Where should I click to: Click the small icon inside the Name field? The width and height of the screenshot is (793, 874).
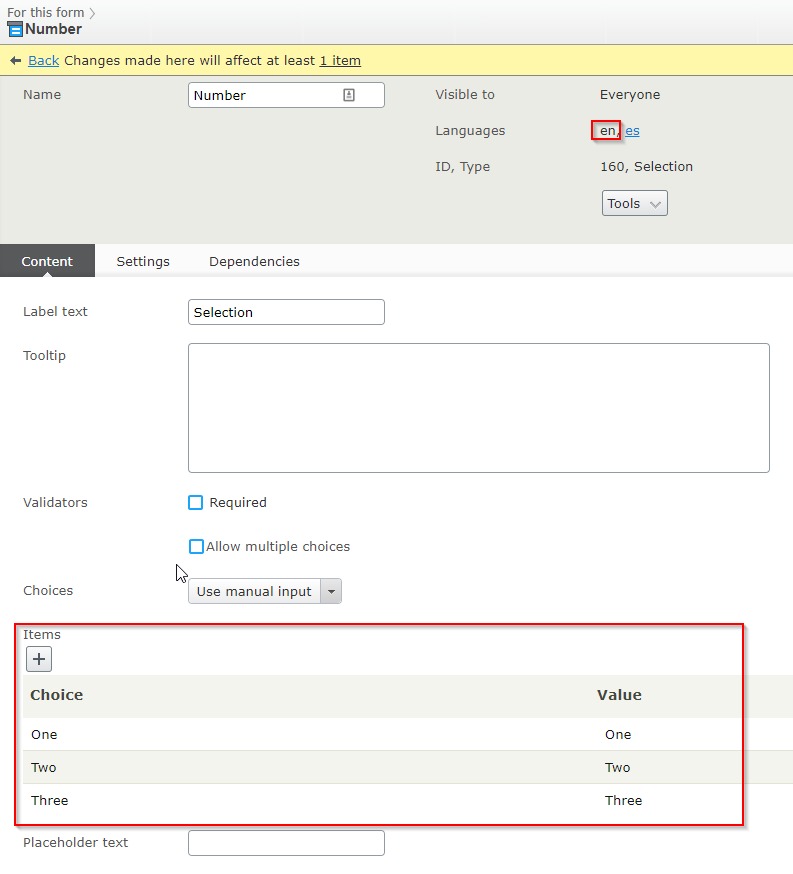pyautogui.click(x=349, y=95)
